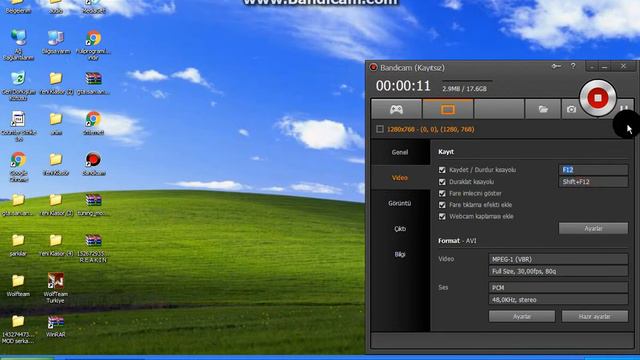Open the Fullprogram indir Chrome shortcut
This screenshot has height=360, width=640.
tap(93, 45)
